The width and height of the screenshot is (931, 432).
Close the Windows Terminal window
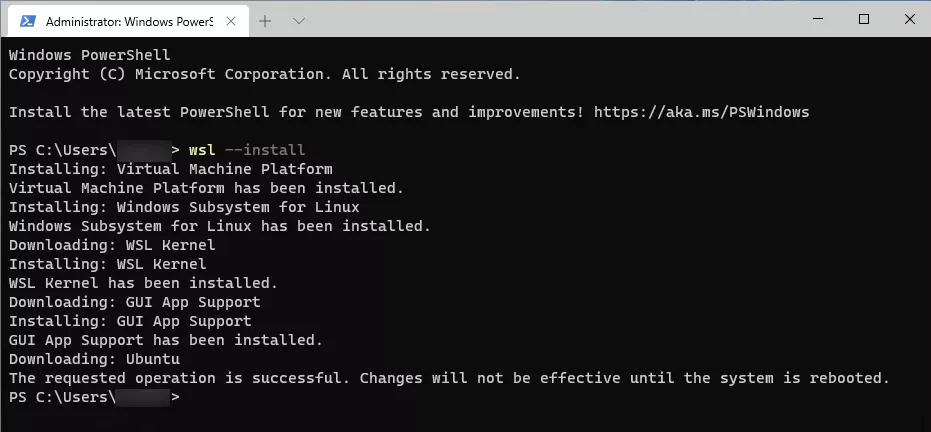(x=909, y=20)
